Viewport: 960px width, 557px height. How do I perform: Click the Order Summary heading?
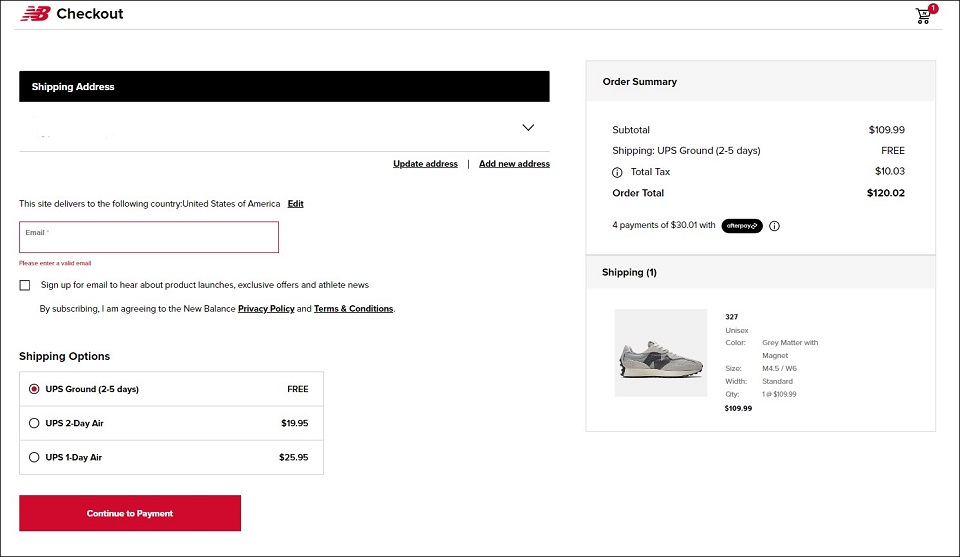click(x=639, y=81)
